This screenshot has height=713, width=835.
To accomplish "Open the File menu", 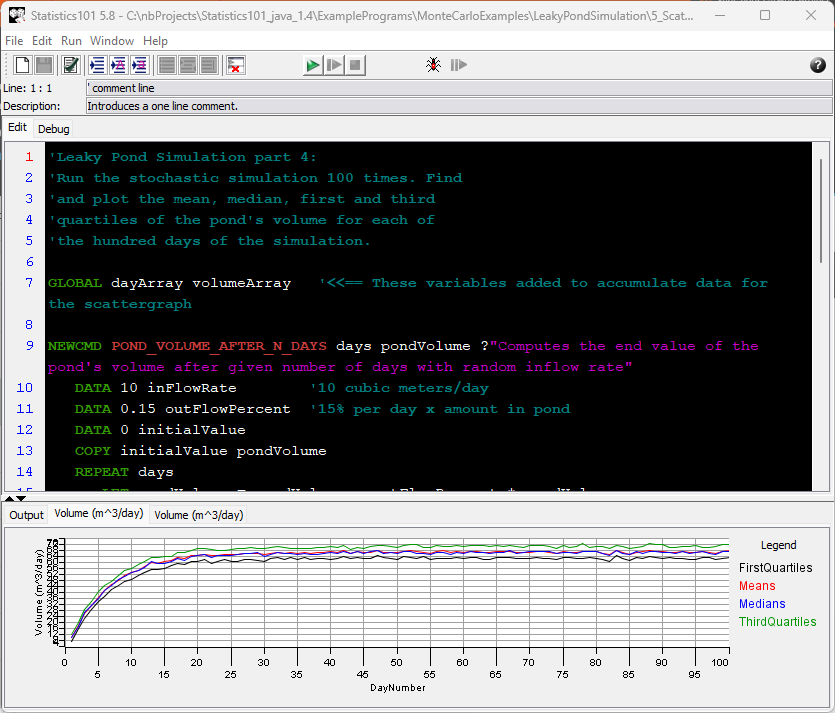I will [14, 41].
